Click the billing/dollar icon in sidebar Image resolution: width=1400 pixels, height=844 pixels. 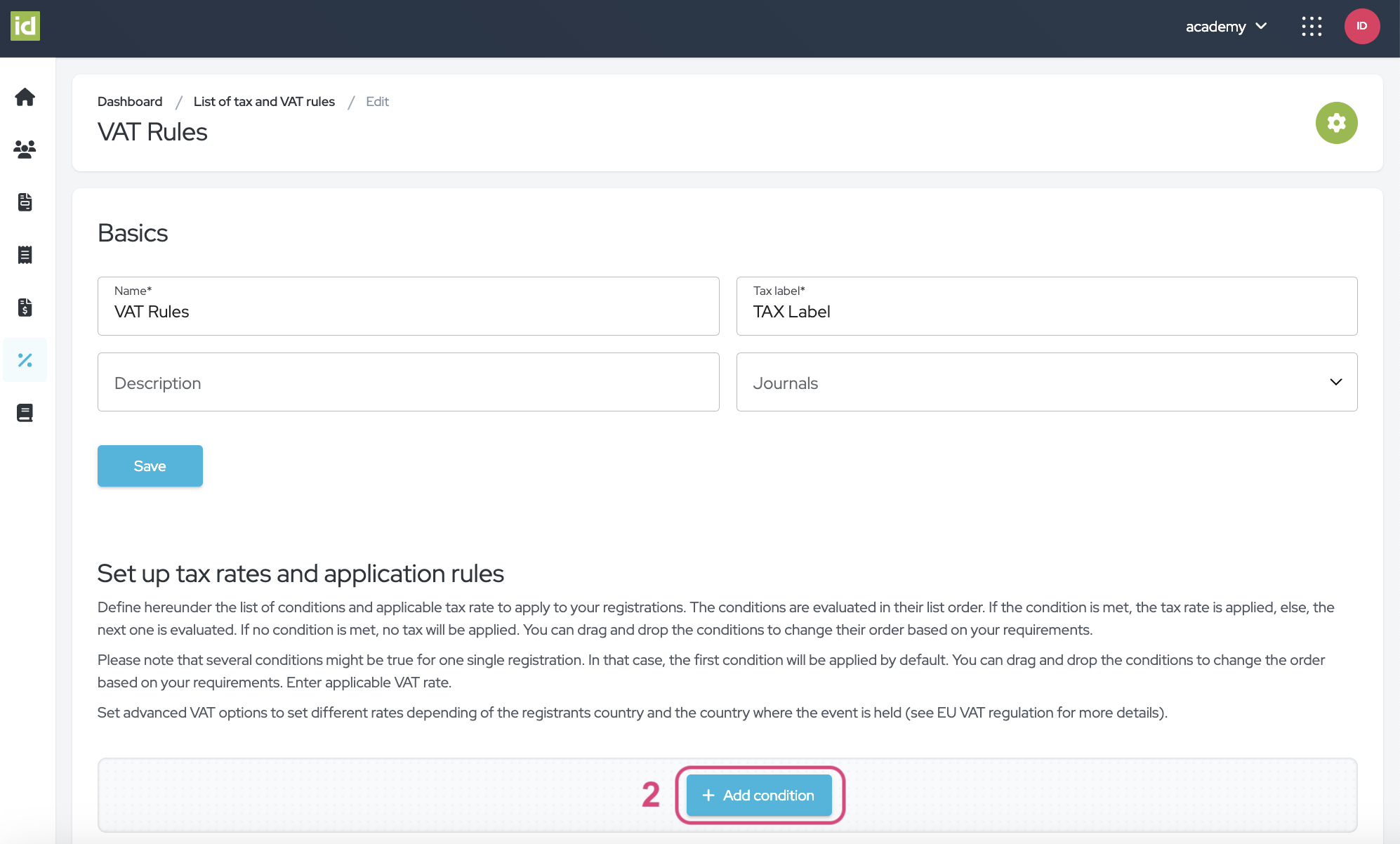[25, 307]
